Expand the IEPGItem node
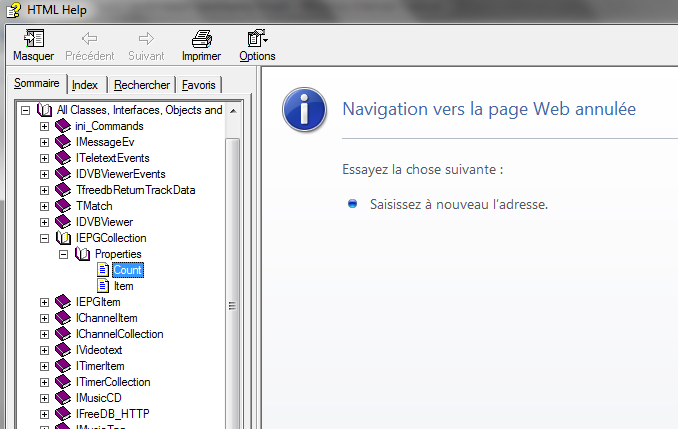This screenshot has width=678, height=429. 44,302
